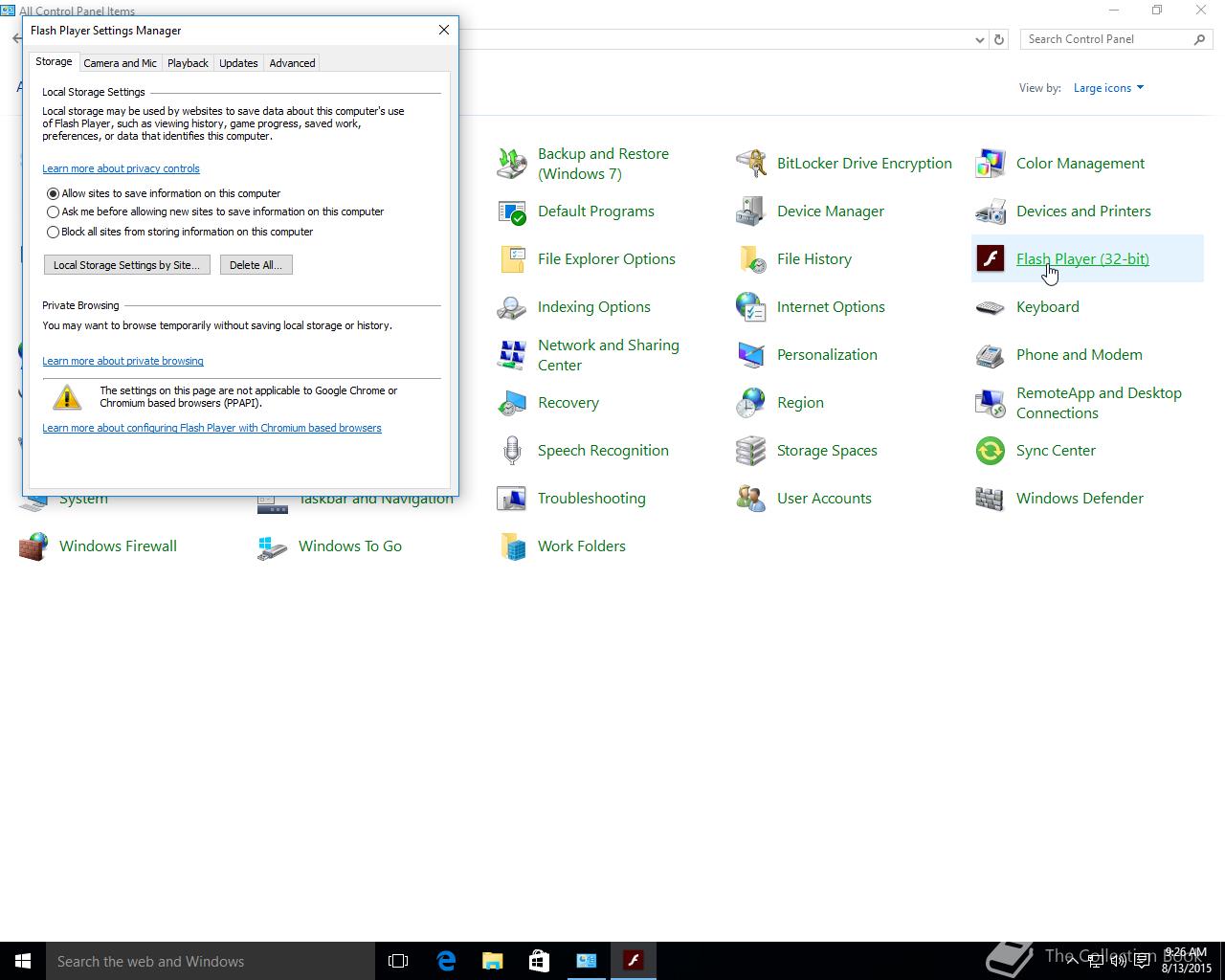1225x980 pixels.
Task: Click the Flash Player (32-bit) icon
Action: point(991,259)
